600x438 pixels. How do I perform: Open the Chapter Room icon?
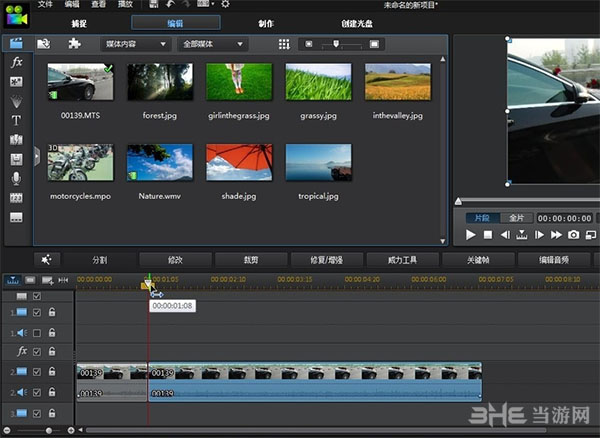[x=16, y=198]
